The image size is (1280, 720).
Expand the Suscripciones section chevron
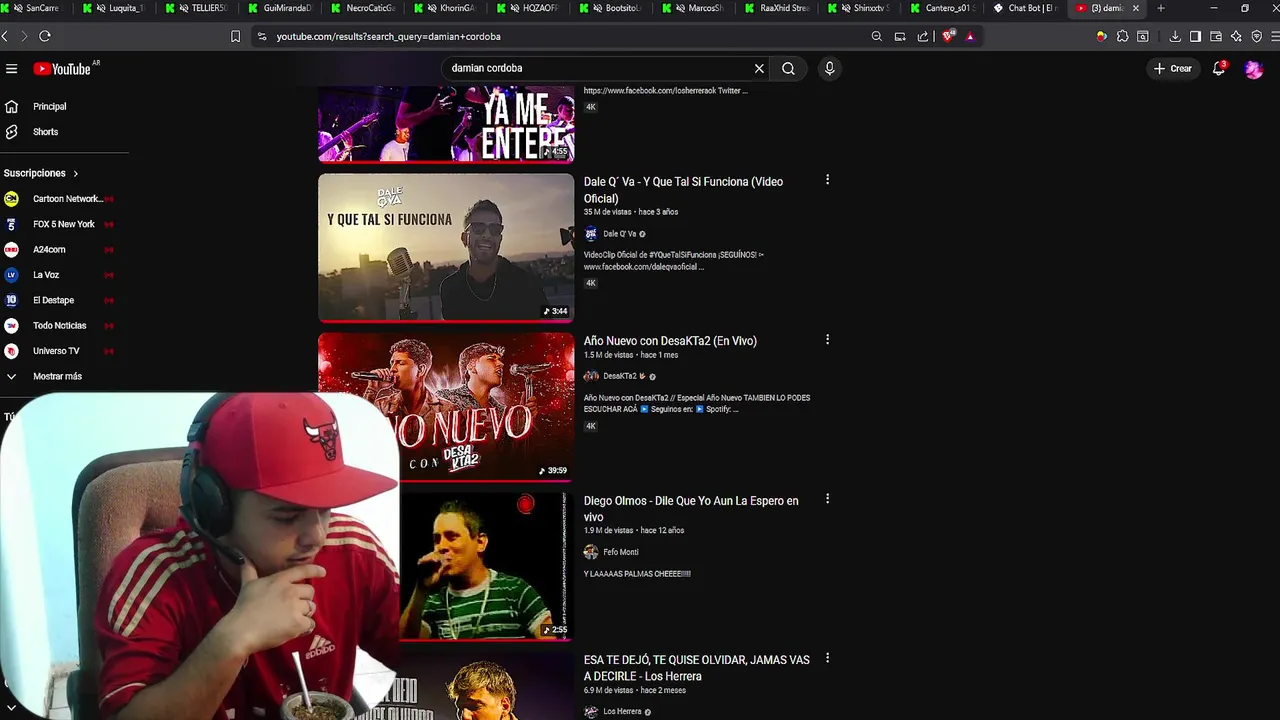point(75,173)
